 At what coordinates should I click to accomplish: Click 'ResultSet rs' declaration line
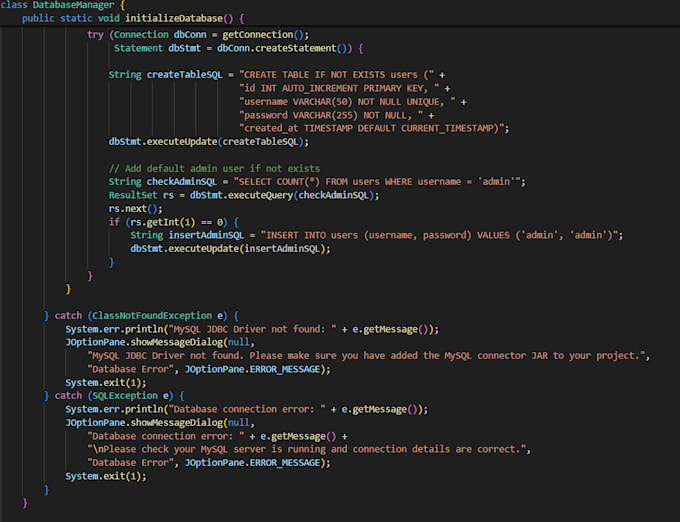point(244,195)
